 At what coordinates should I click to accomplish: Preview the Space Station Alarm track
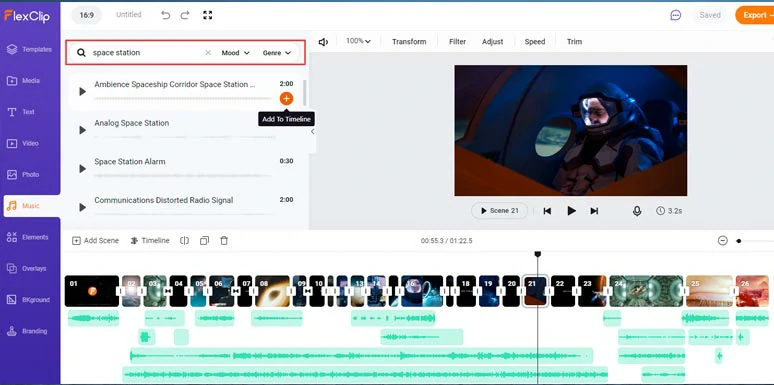[x=82, y=169]
